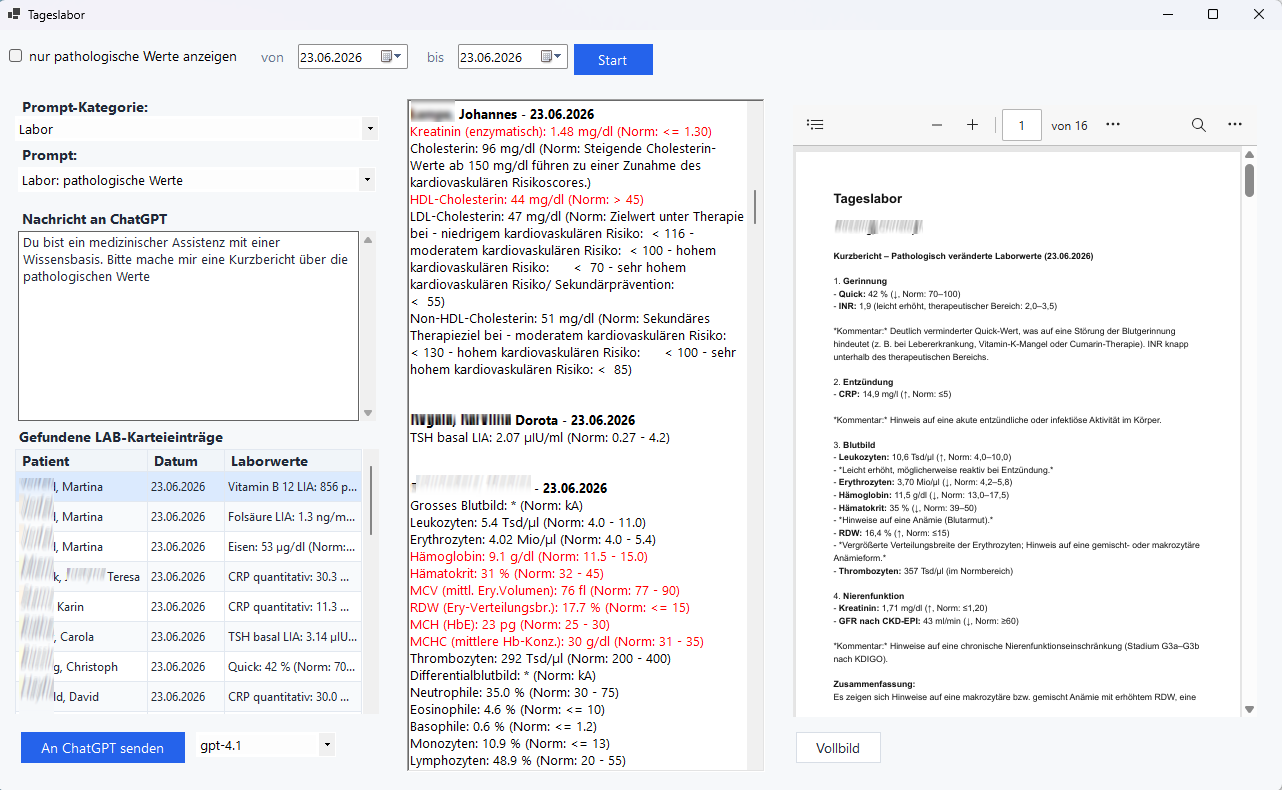Select the David row 'CRP quantitativ: 30.0 ...'
The height and width of the screenshot is (790, 1282).
point(189,697)
